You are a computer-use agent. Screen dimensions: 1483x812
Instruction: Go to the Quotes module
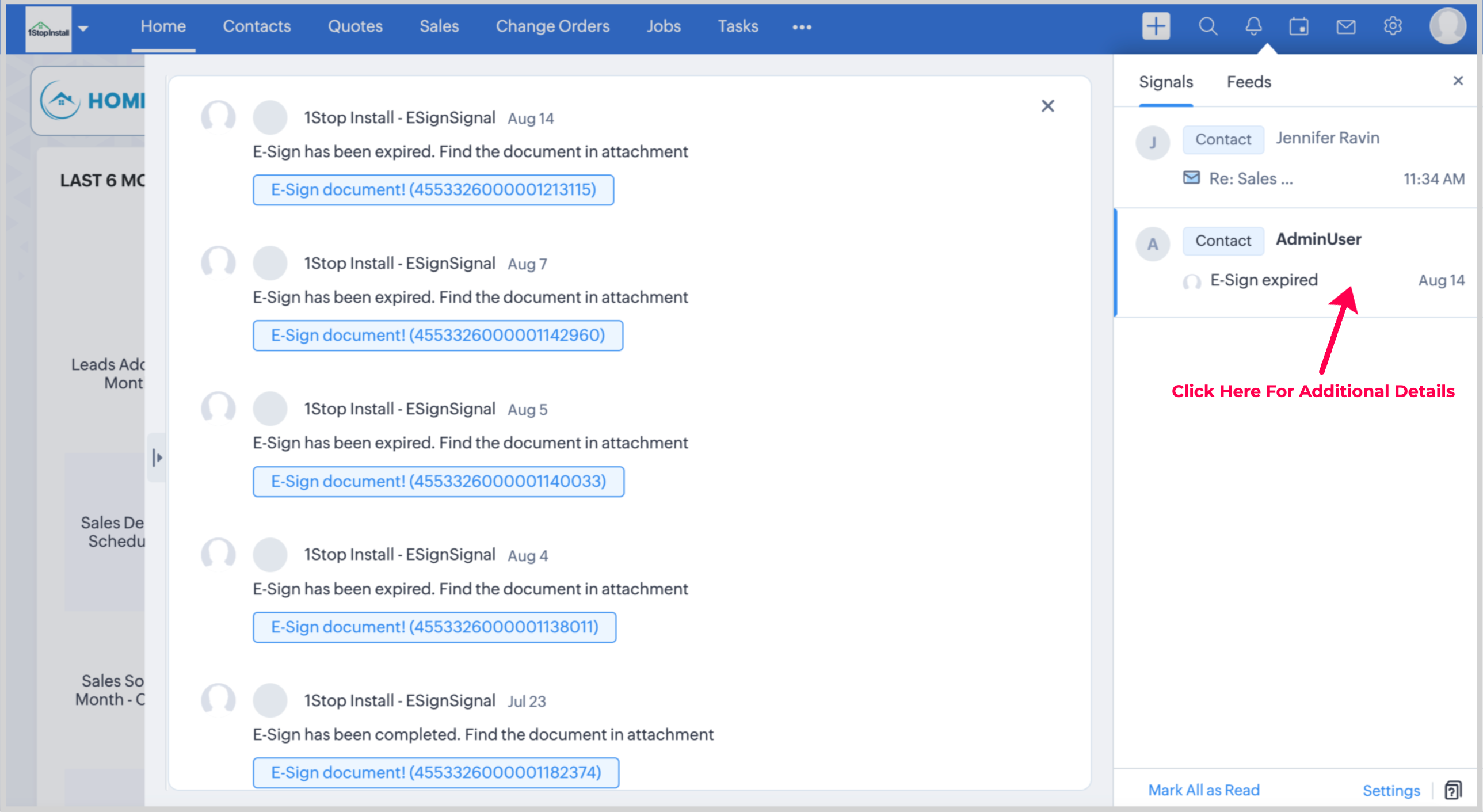(x=354, y=26)
